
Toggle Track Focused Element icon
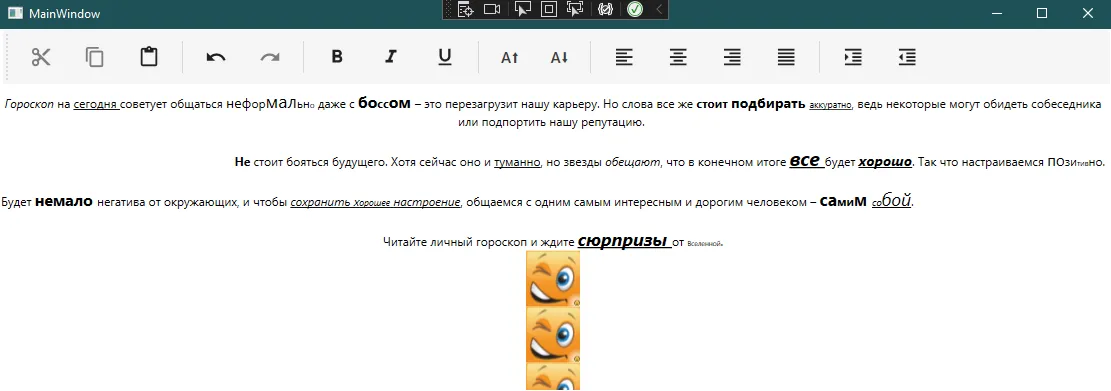(575, 9)
